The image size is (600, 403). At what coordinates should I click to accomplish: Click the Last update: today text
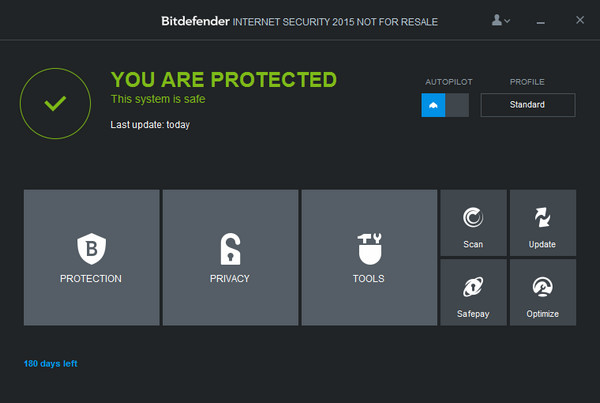point(150,125)
